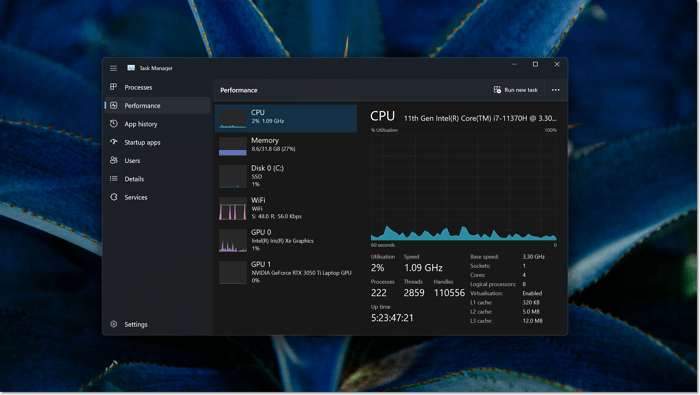The height and width of the screenshot is (395, 700).
Task: Select the CPU performance entry
Action: [x=286, y=118]
